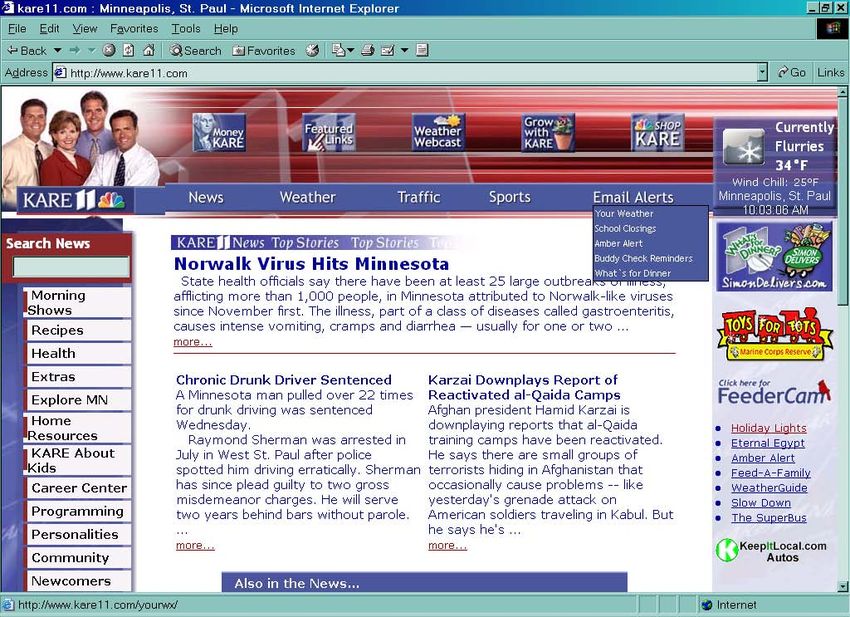Visit the Shop KARE icon

pyautogui.click(x=658, y=132)
